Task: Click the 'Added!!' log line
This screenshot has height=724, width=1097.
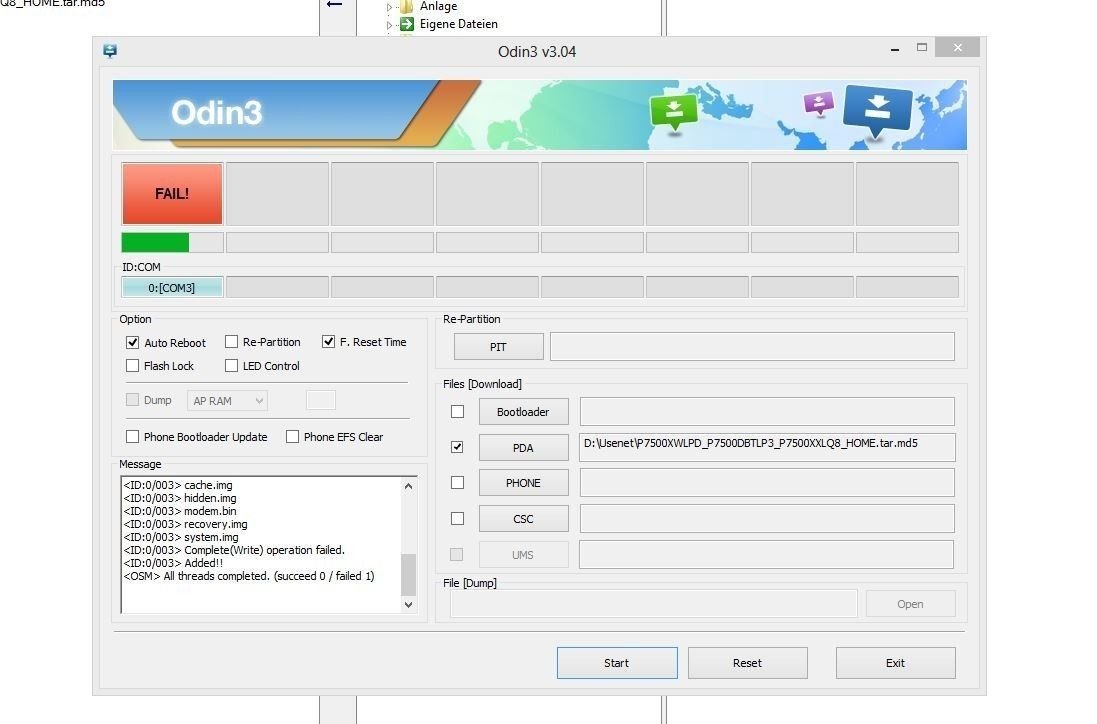Action: (174, 563)
